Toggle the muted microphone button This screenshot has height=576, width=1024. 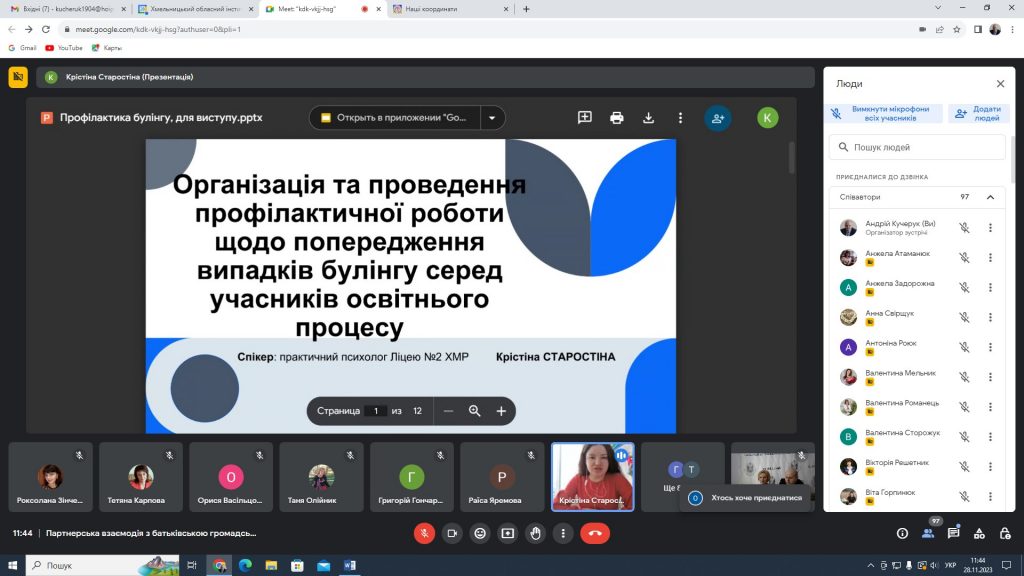424,534
